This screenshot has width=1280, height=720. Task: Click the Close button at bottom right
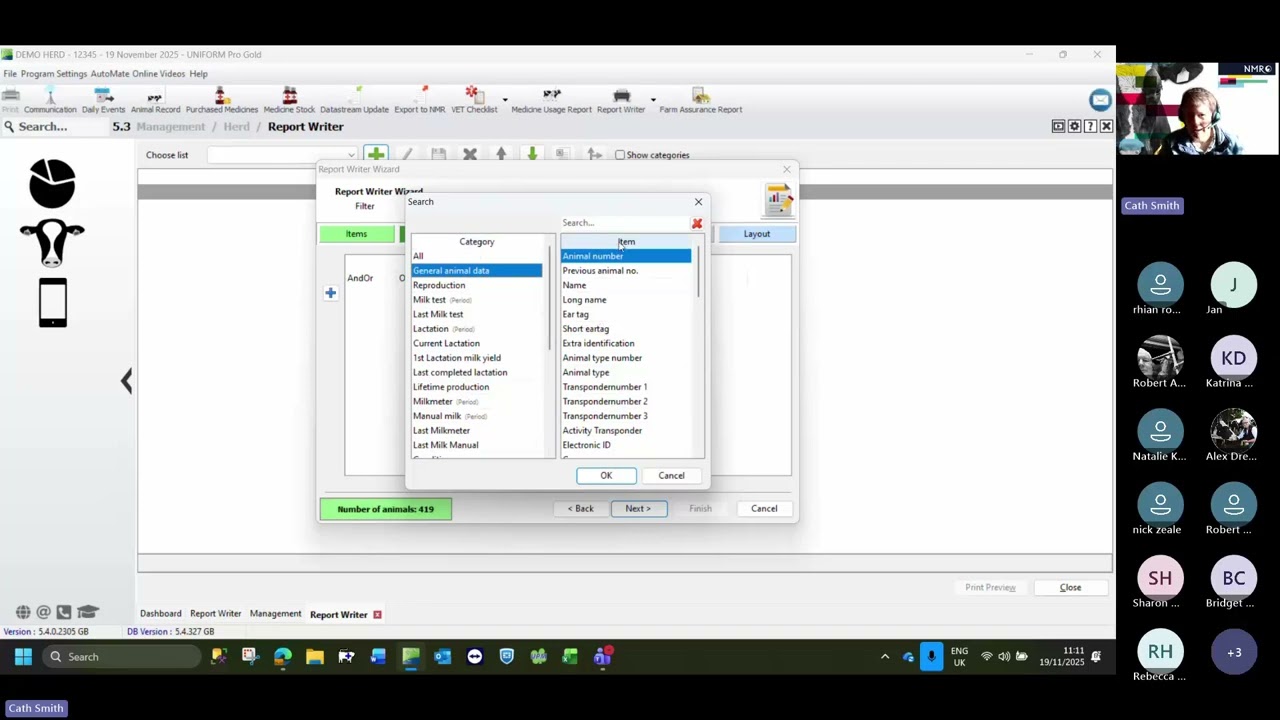(x=1070, y=588)
